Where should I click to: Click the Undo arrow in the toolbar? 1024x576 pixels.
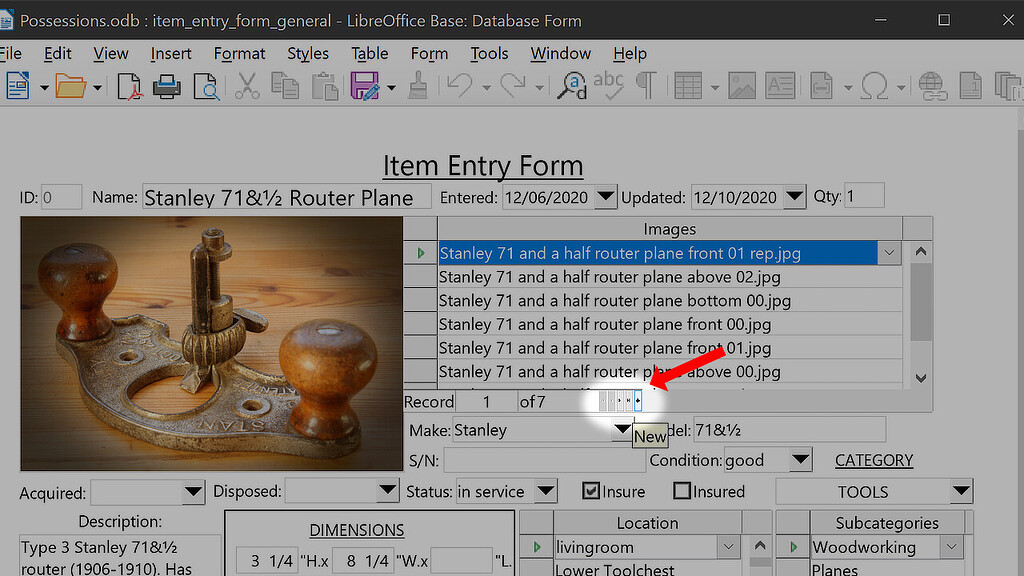(458, 87)
